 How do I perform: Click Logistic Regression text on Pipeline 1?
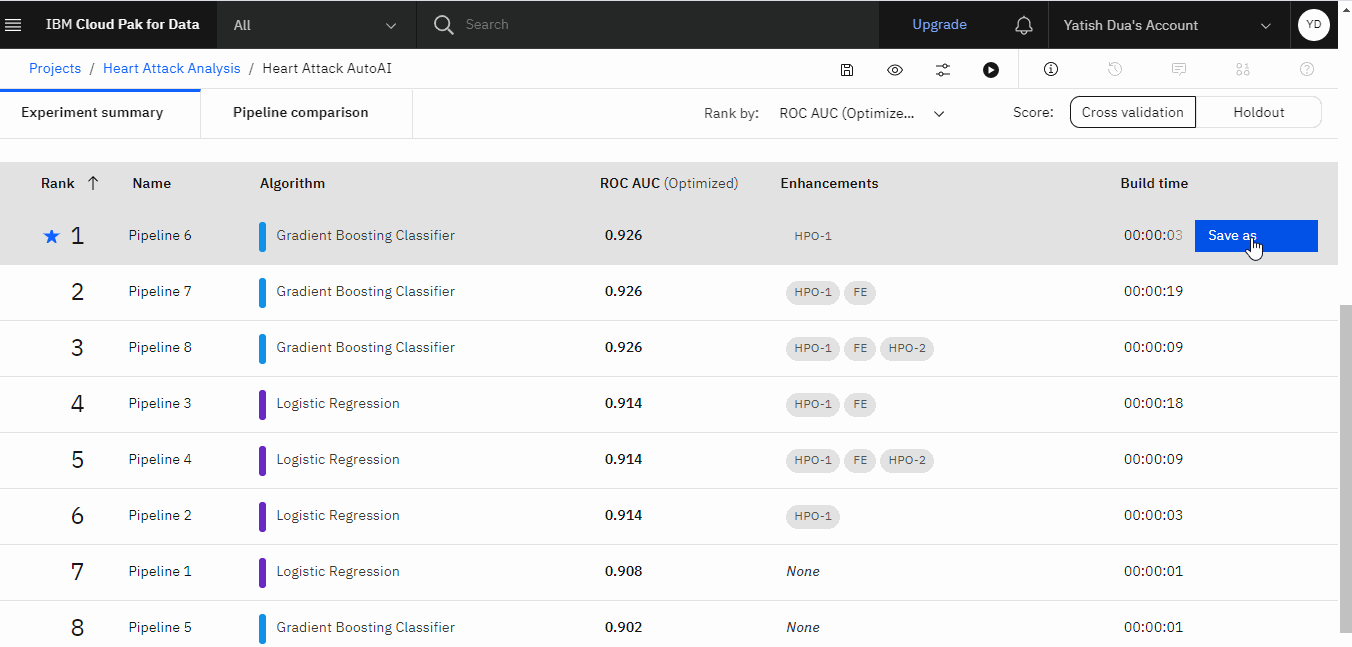click(338, 572)
